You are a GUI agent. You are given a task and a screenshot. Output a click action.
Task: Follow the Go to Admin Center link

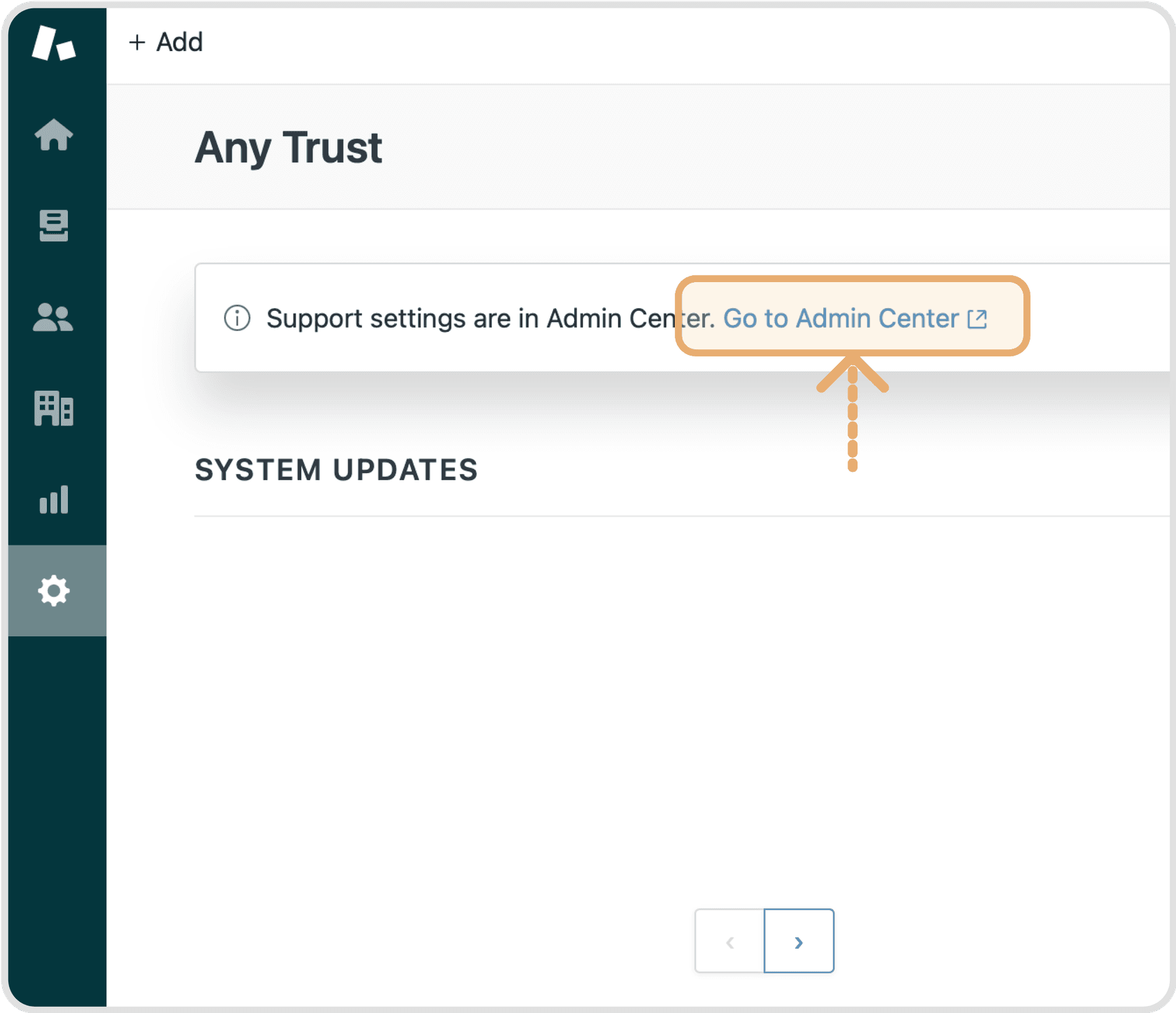(840, 319)
